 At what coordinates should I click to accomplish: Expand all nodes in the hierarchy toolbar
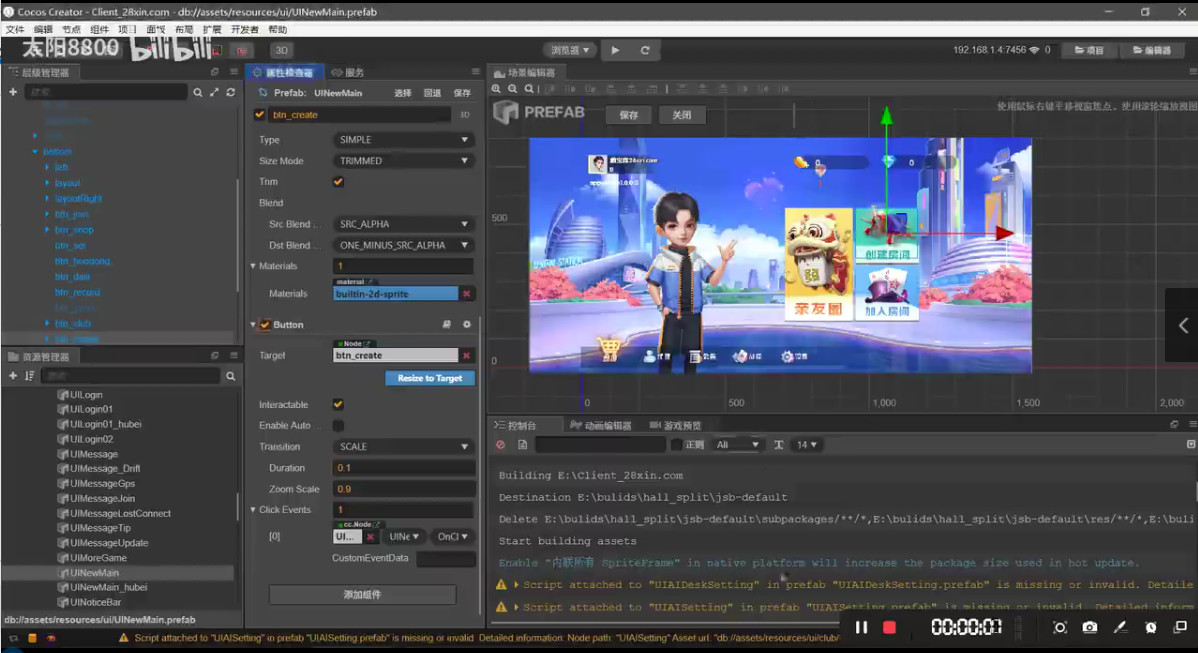click(x=214, y=92)
